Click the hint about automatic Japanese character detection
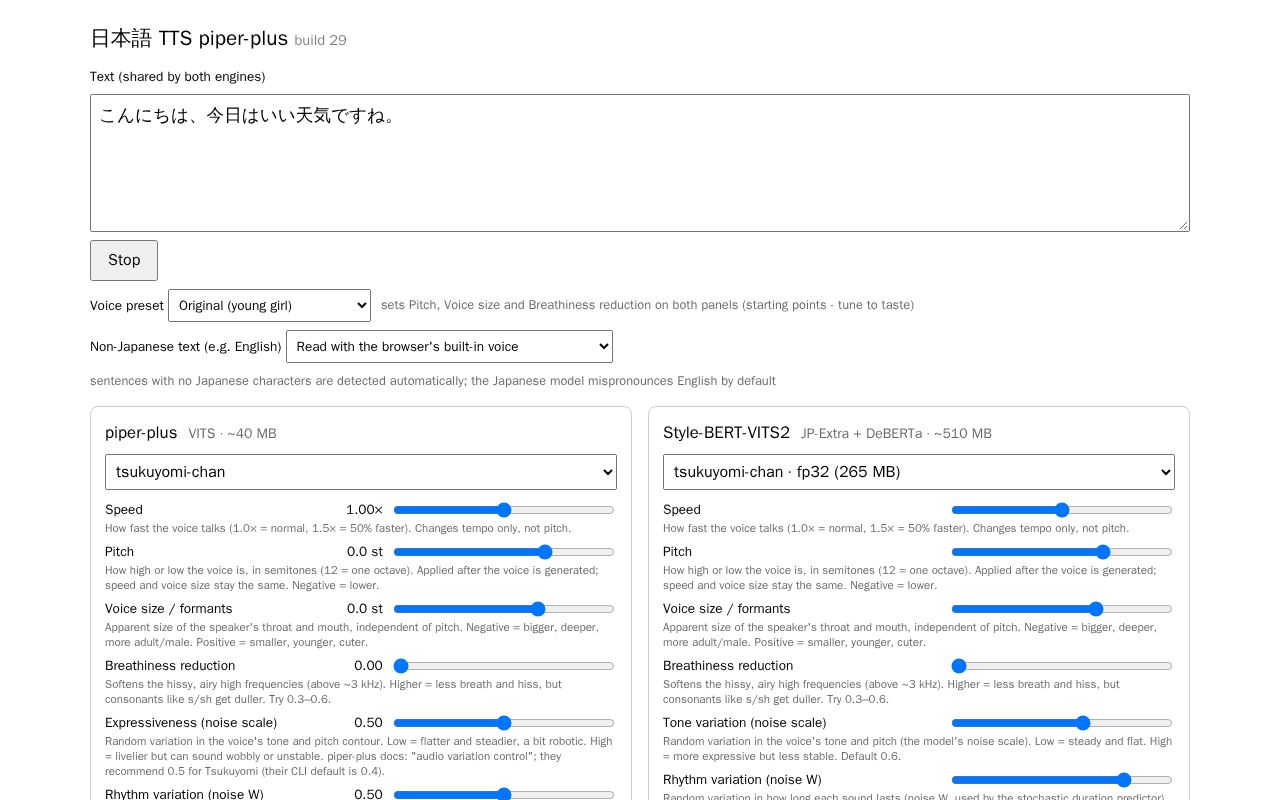Viewport: 1280px width, 800px height. click(x=433, y=381)
